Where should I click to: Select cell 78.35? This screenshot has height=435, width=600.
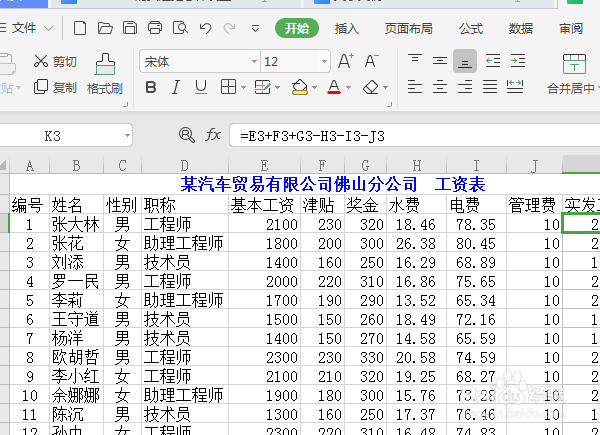point(476,224)
